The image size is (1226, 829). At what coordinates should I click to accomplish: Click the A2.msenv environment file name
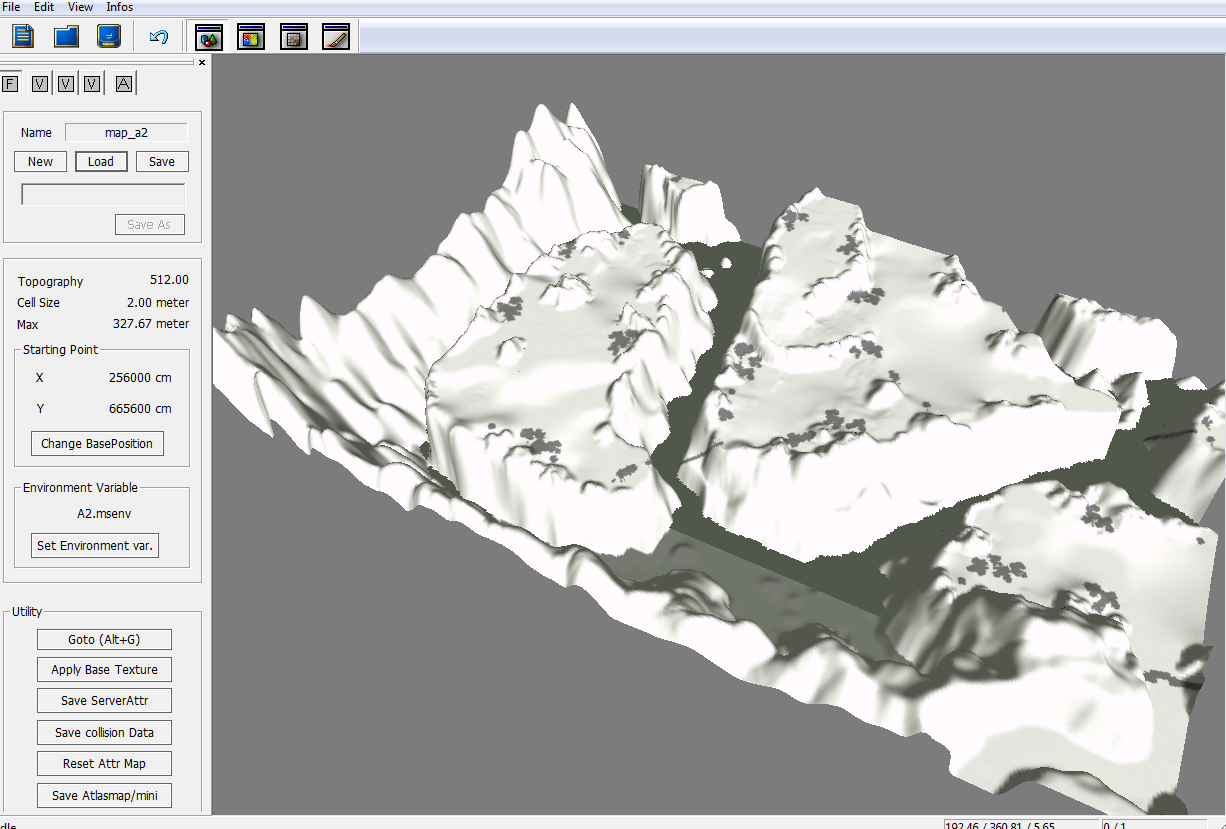104,514
